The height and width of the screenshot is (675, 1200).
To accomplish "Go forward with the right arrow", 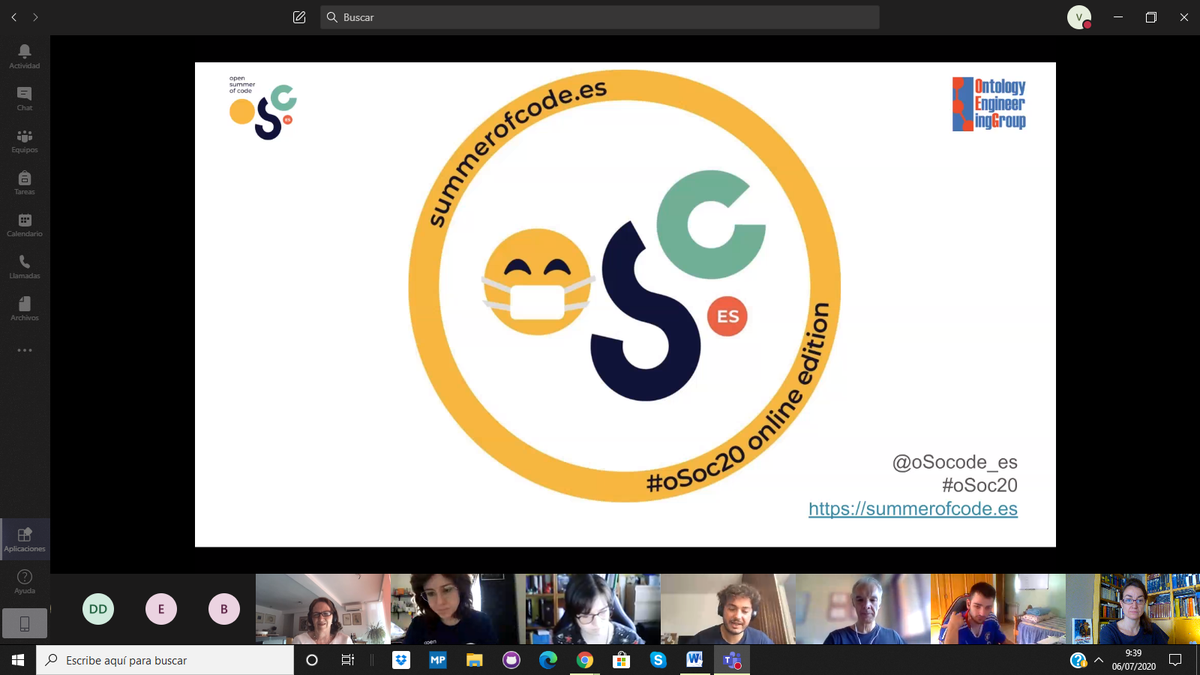I will [36, 17].
